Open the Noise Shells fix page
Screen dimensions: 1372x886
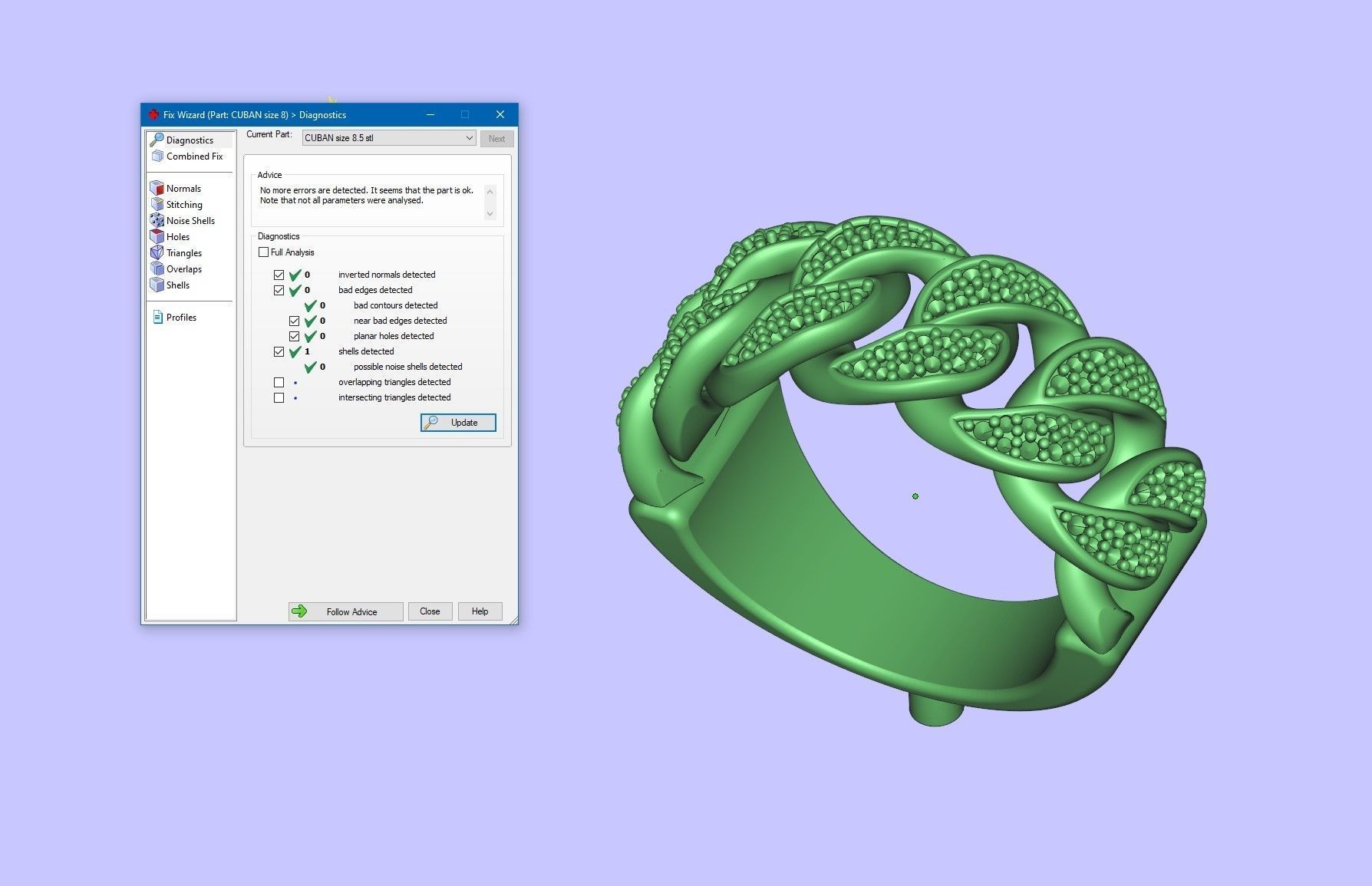click(190, 221)
